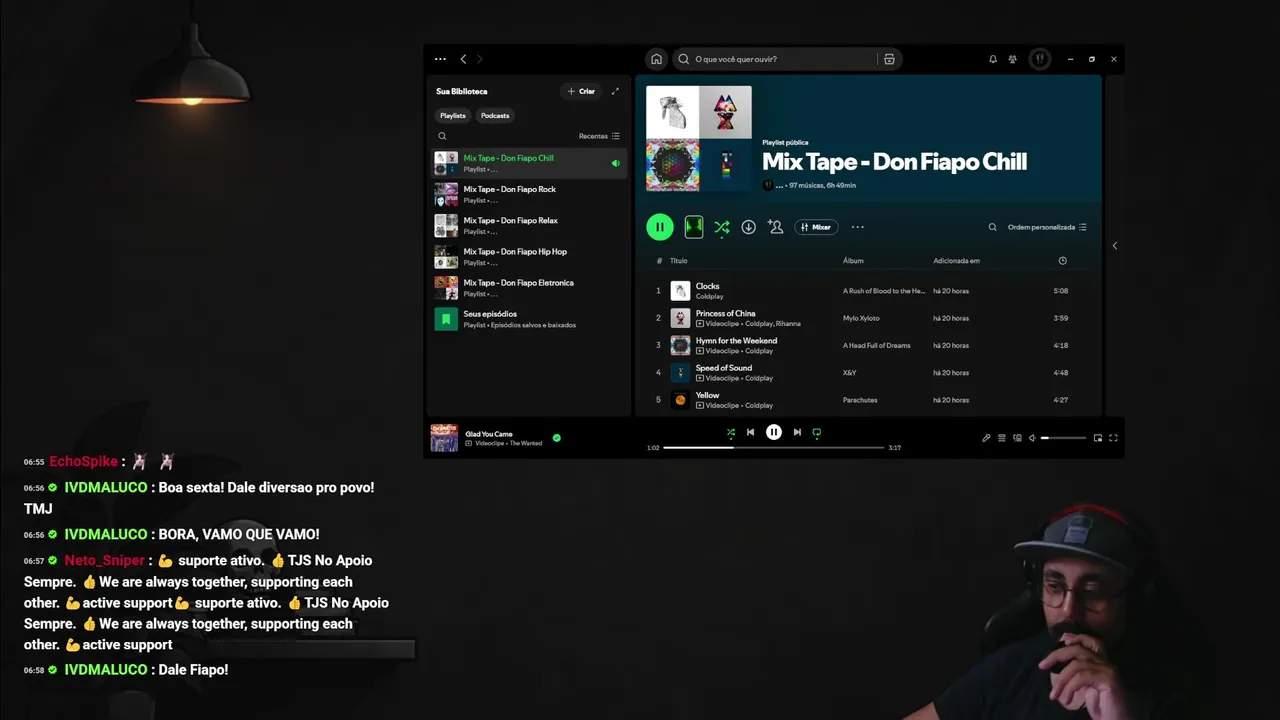
Task: Open the playback queue
Action: [1002, 438]
